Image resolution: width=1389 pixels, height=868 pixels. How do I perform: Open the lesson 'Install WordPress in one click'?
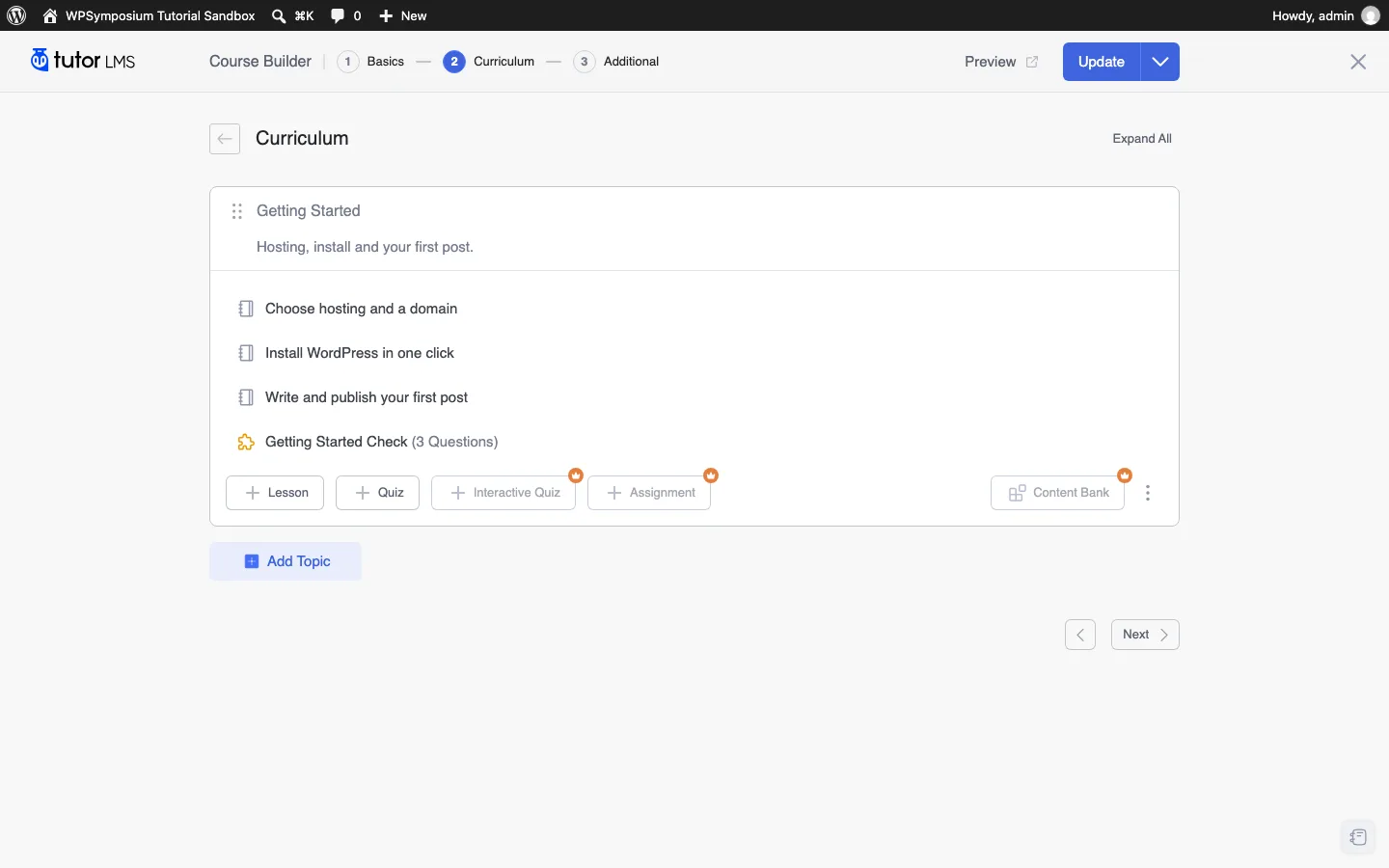point(359,353)
